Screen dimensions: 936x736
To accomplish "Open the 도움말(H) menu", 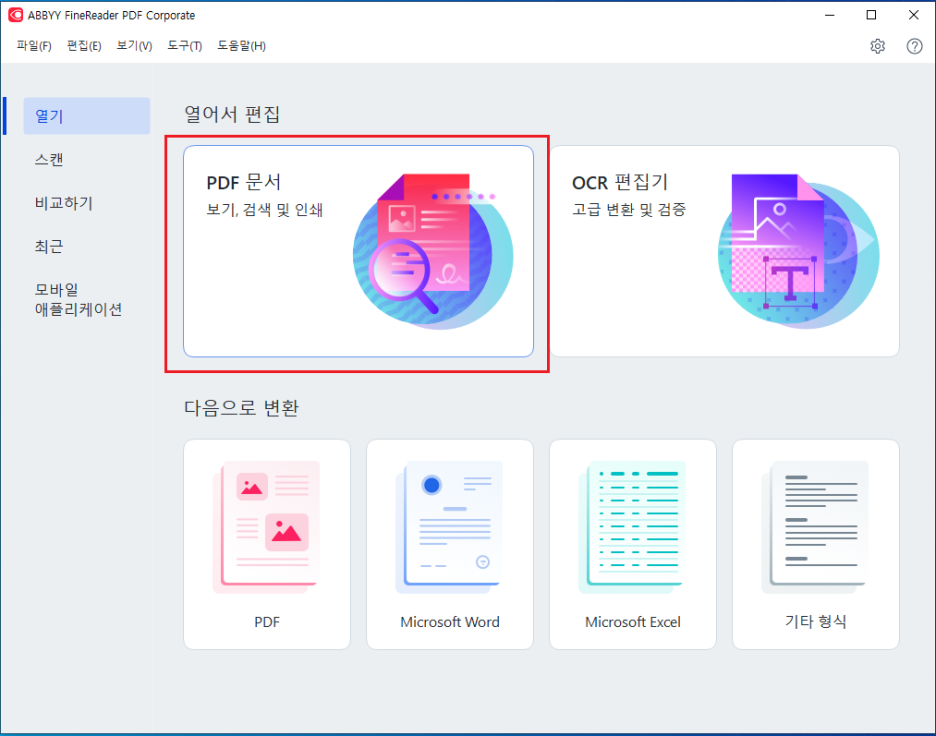I will coord(241,46).
